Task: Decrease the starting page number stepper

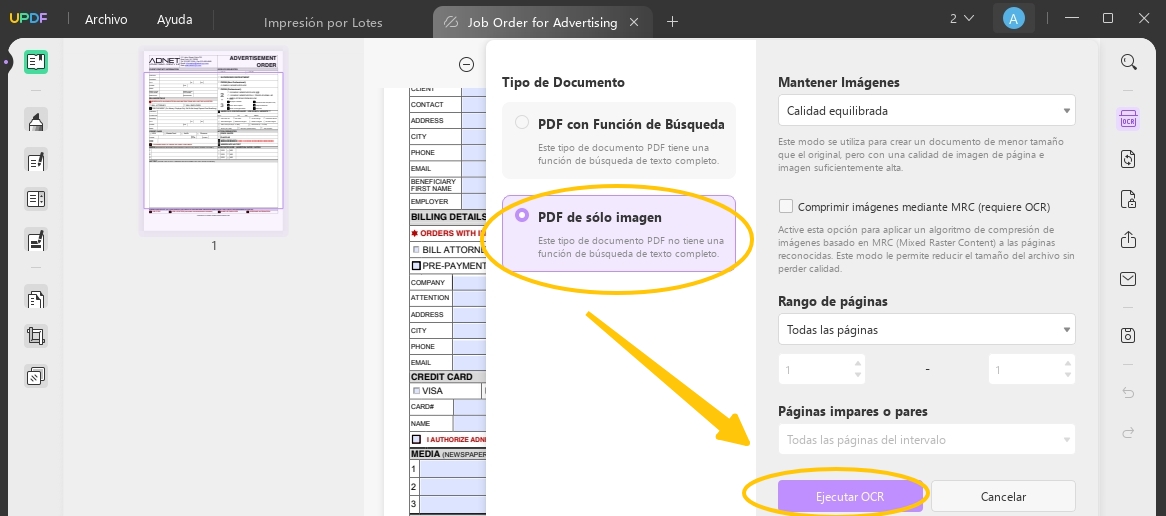Action: pos(858,375)
